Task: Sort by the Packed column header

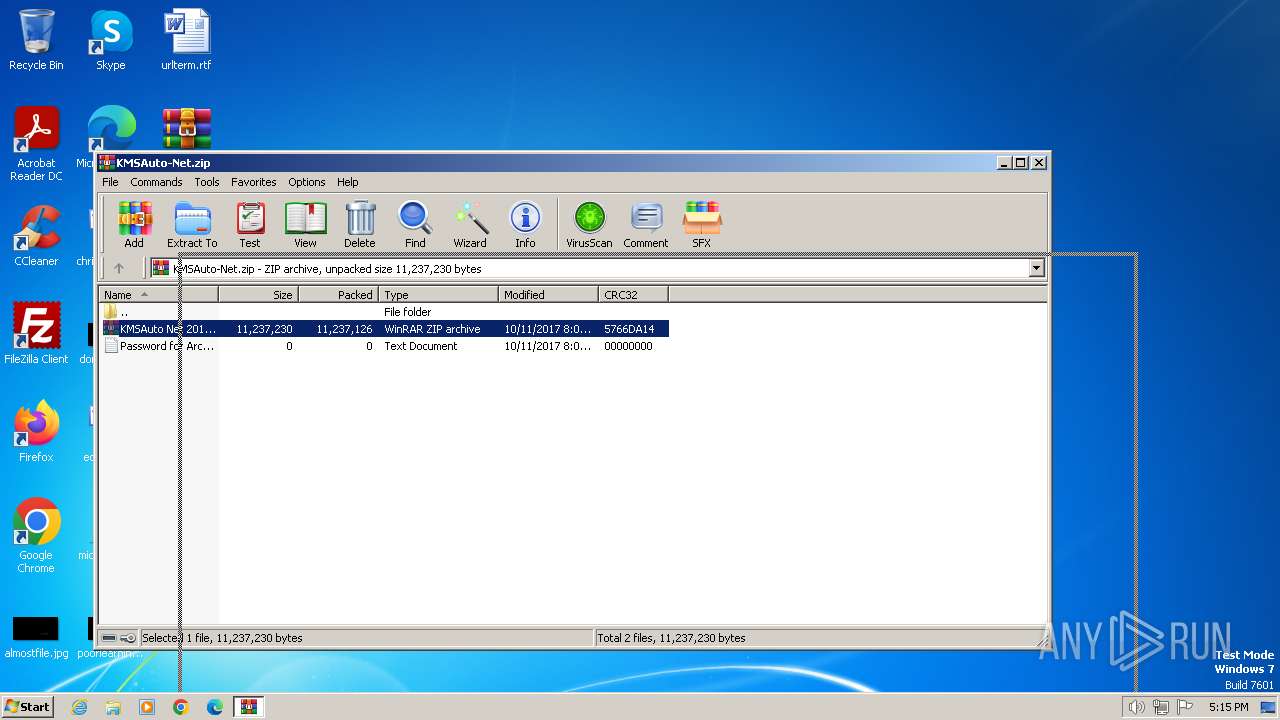Action: (338, 295)
